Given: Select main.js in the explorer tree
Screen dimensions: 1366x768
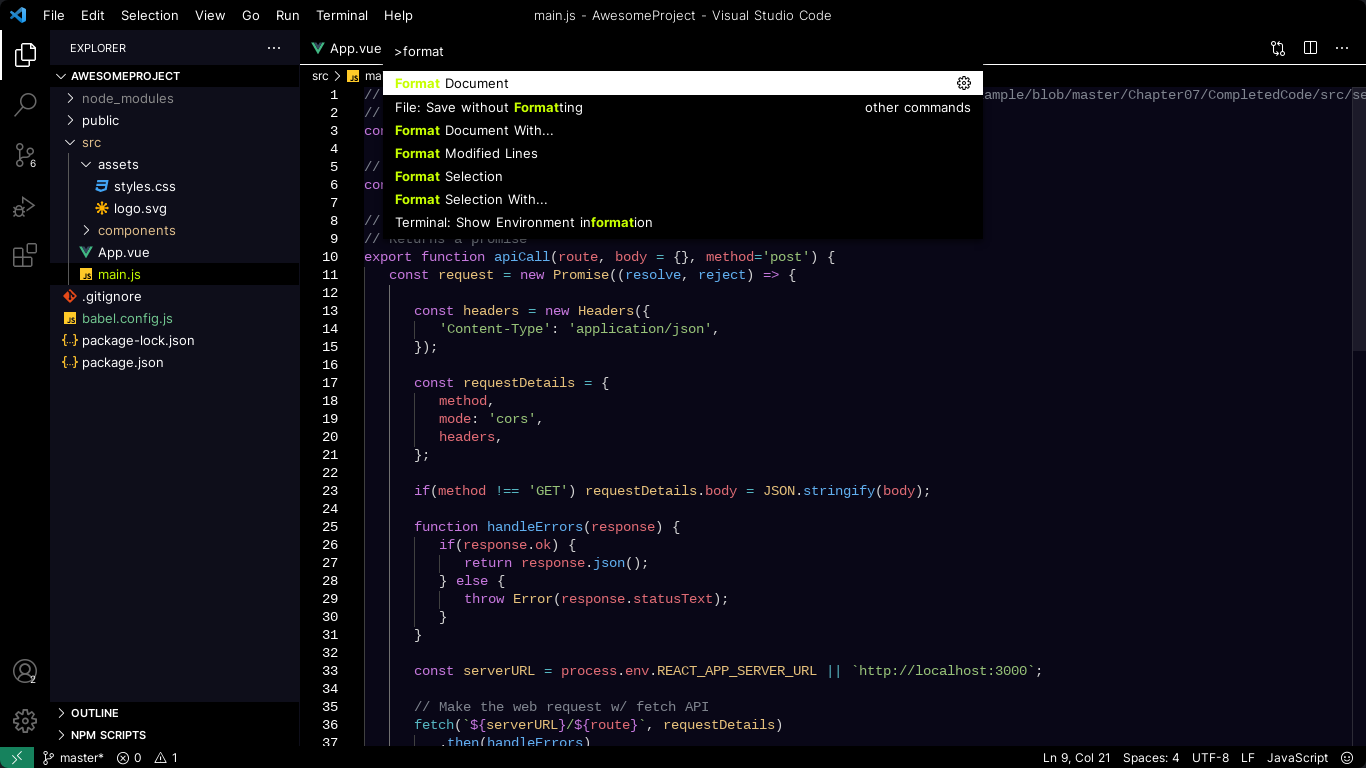Looking at the screenshot, I should pos(174,274).
